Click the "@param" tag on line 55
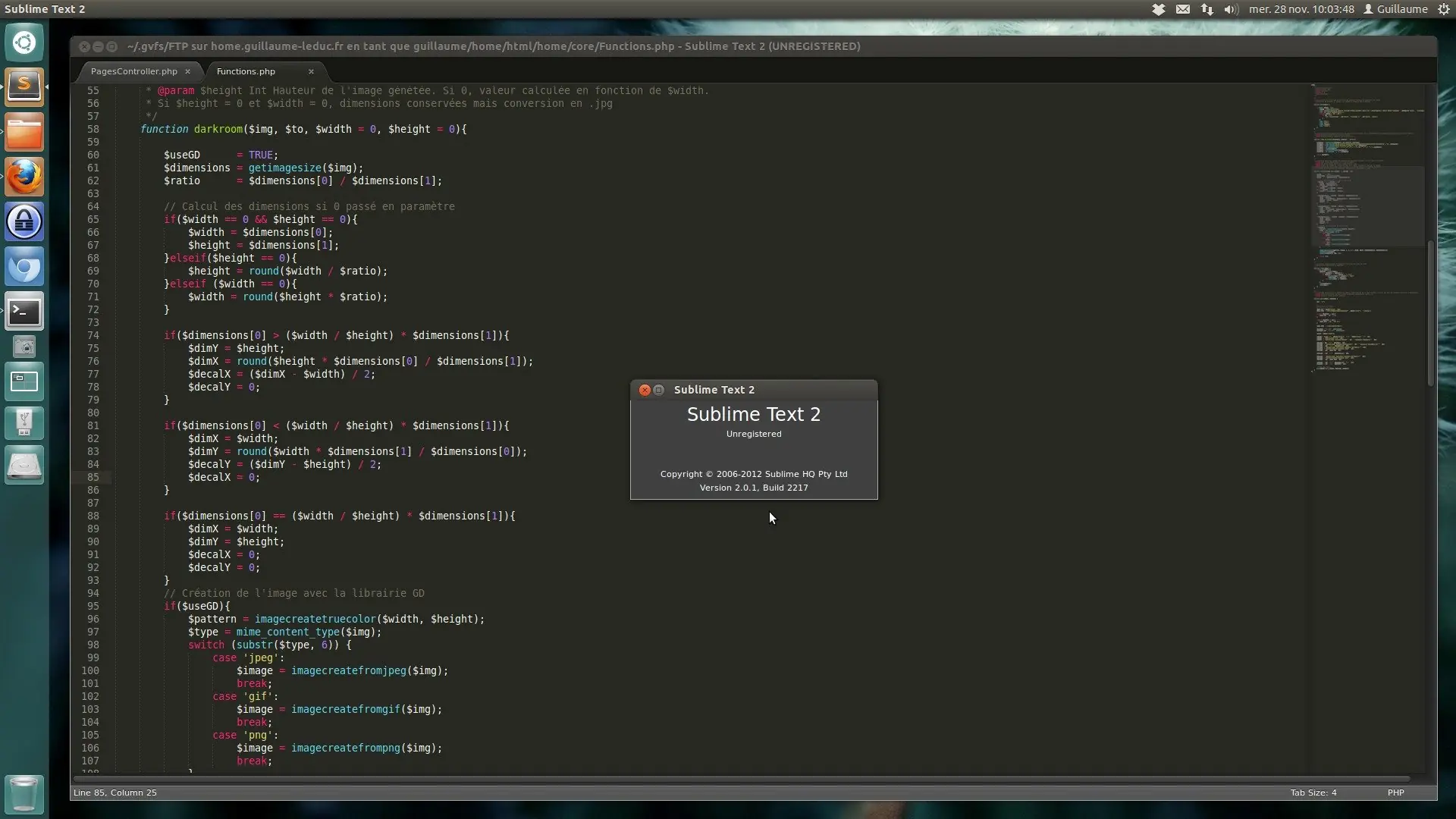The width and height of the screenshot is (1456, 819). [x=176, y=90]
